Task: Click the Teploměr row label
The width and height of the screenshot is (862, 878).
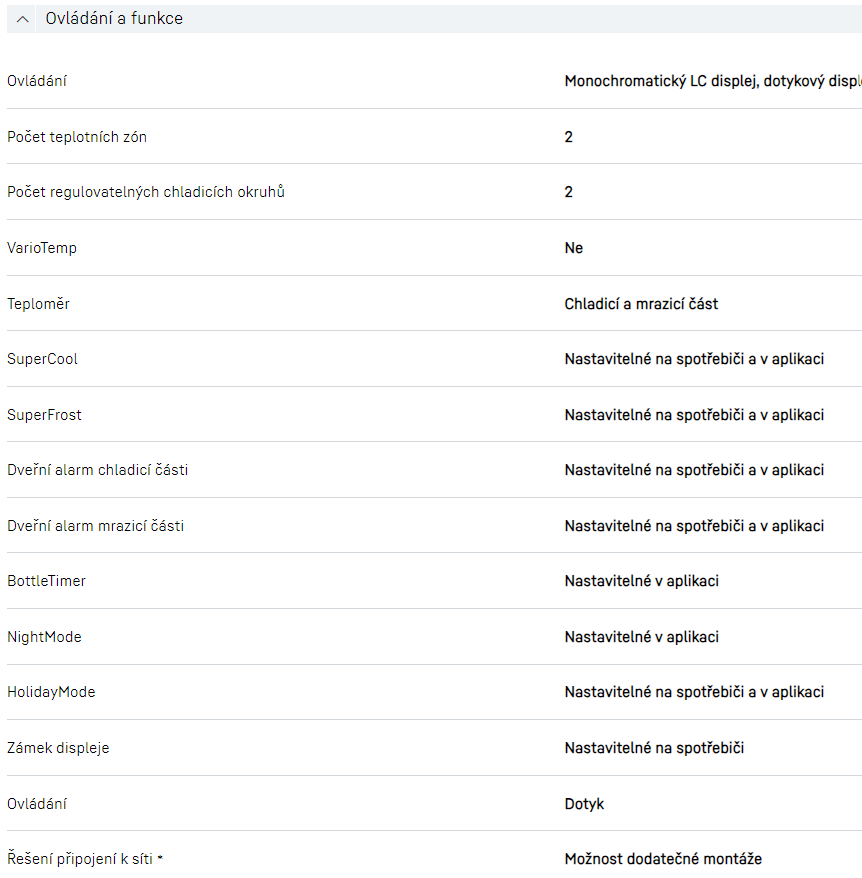Action: coord(39,304)
